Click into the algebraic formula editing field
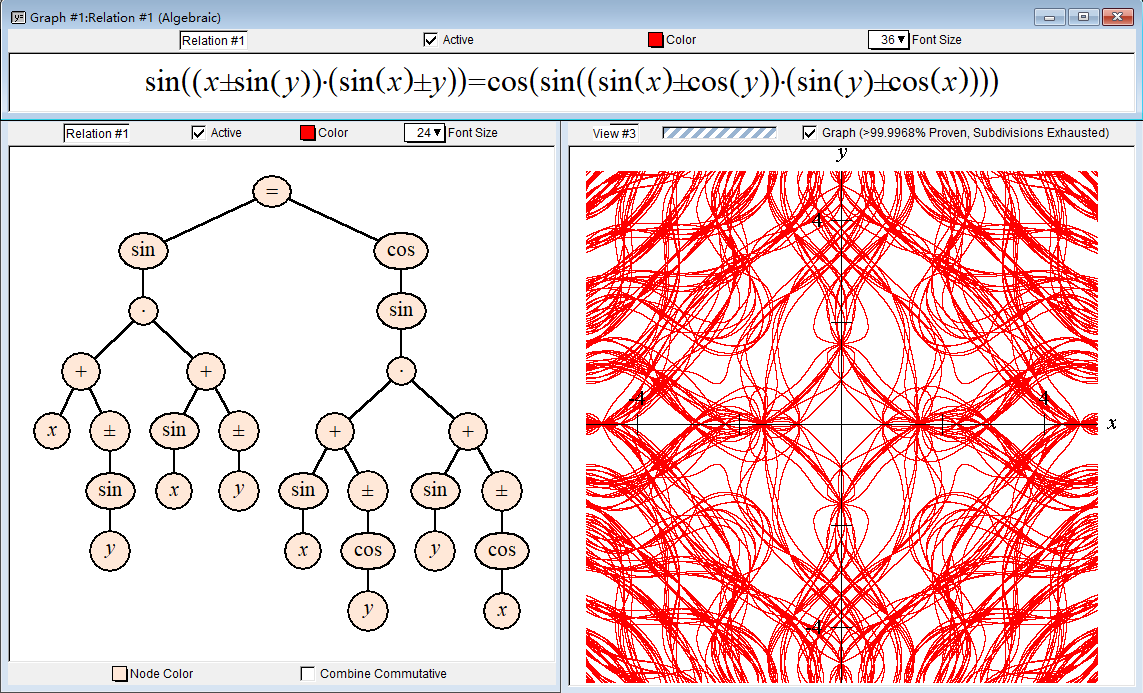 click(x=572, y=82)
